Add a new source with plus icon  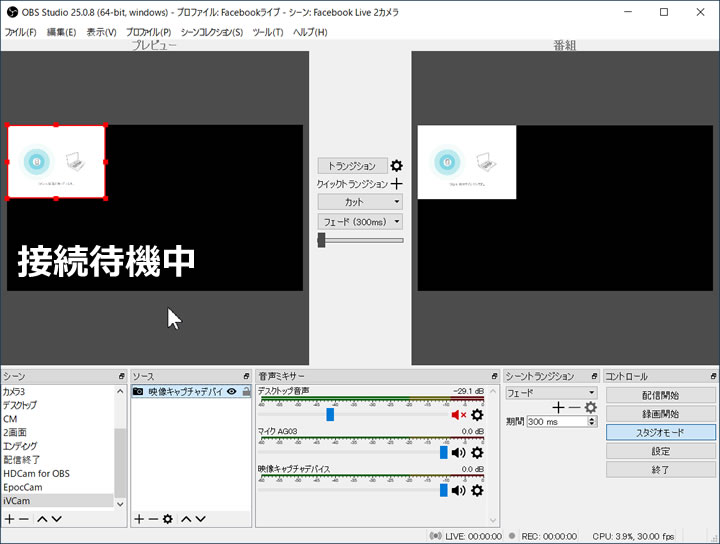[x=139, y=519]
